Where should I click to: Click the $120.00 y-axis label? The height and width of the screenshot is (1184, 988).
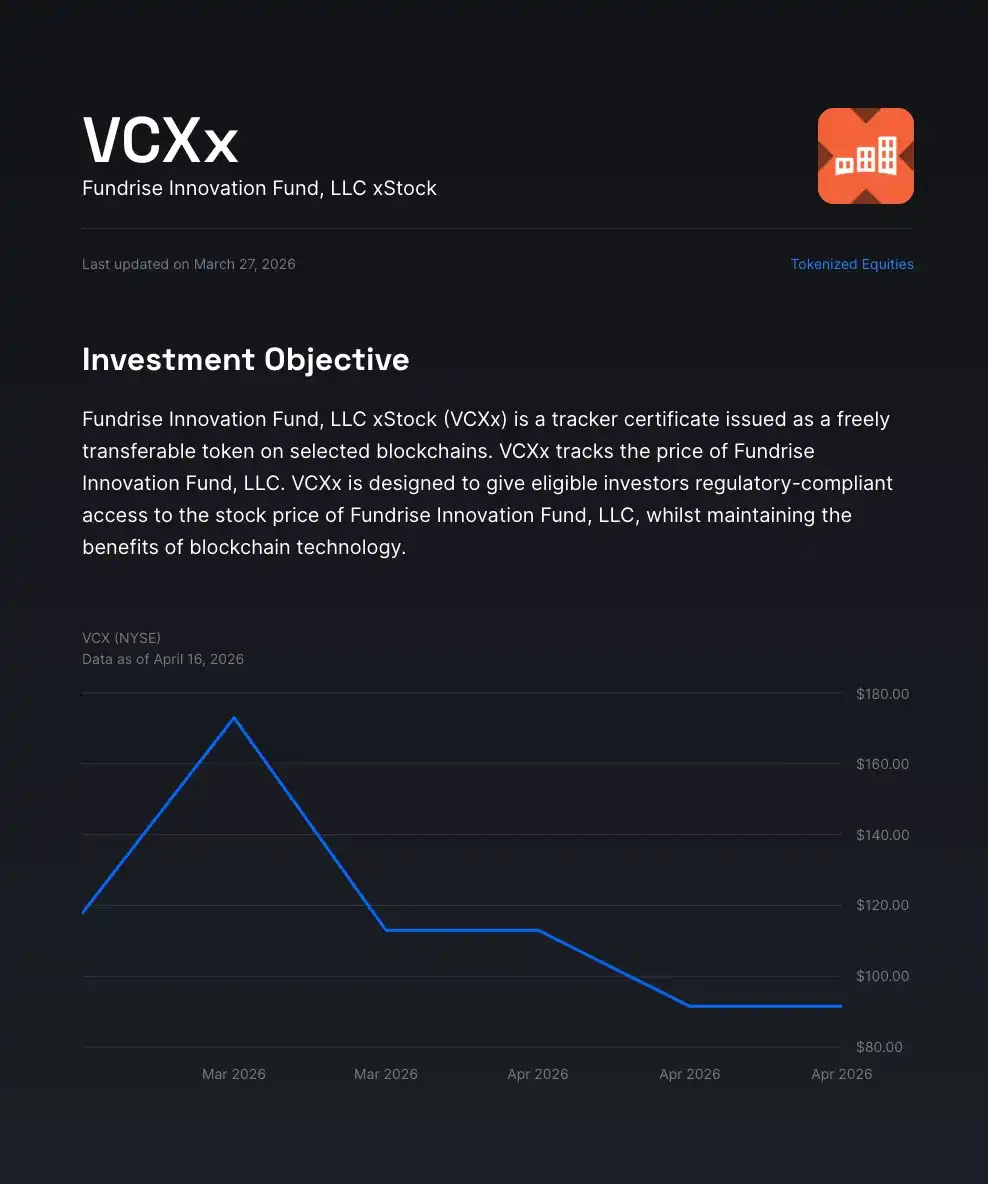pos(882,905)
